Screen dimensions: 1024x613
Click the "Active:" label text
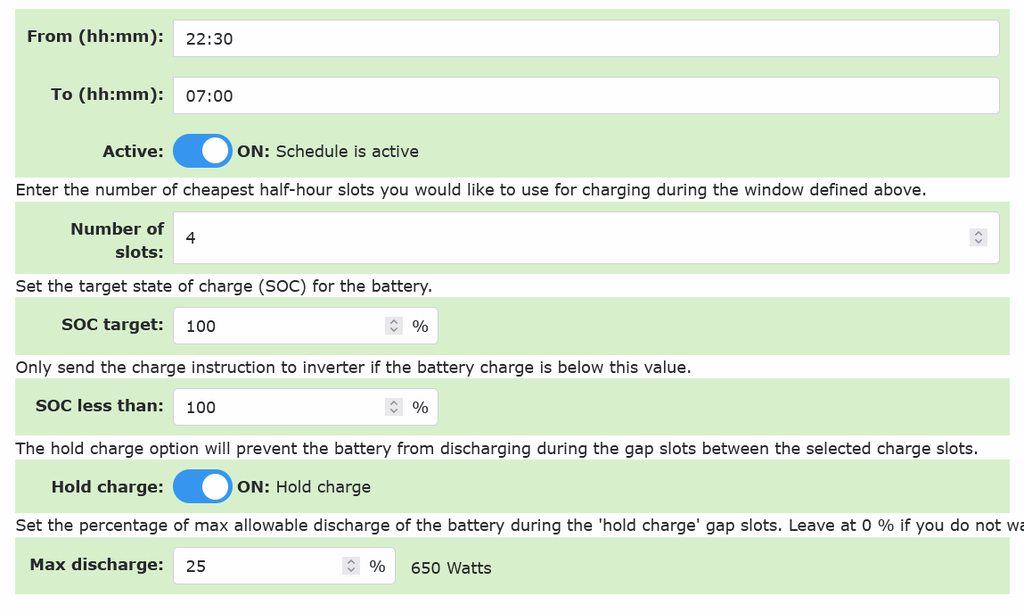point(132,152)
